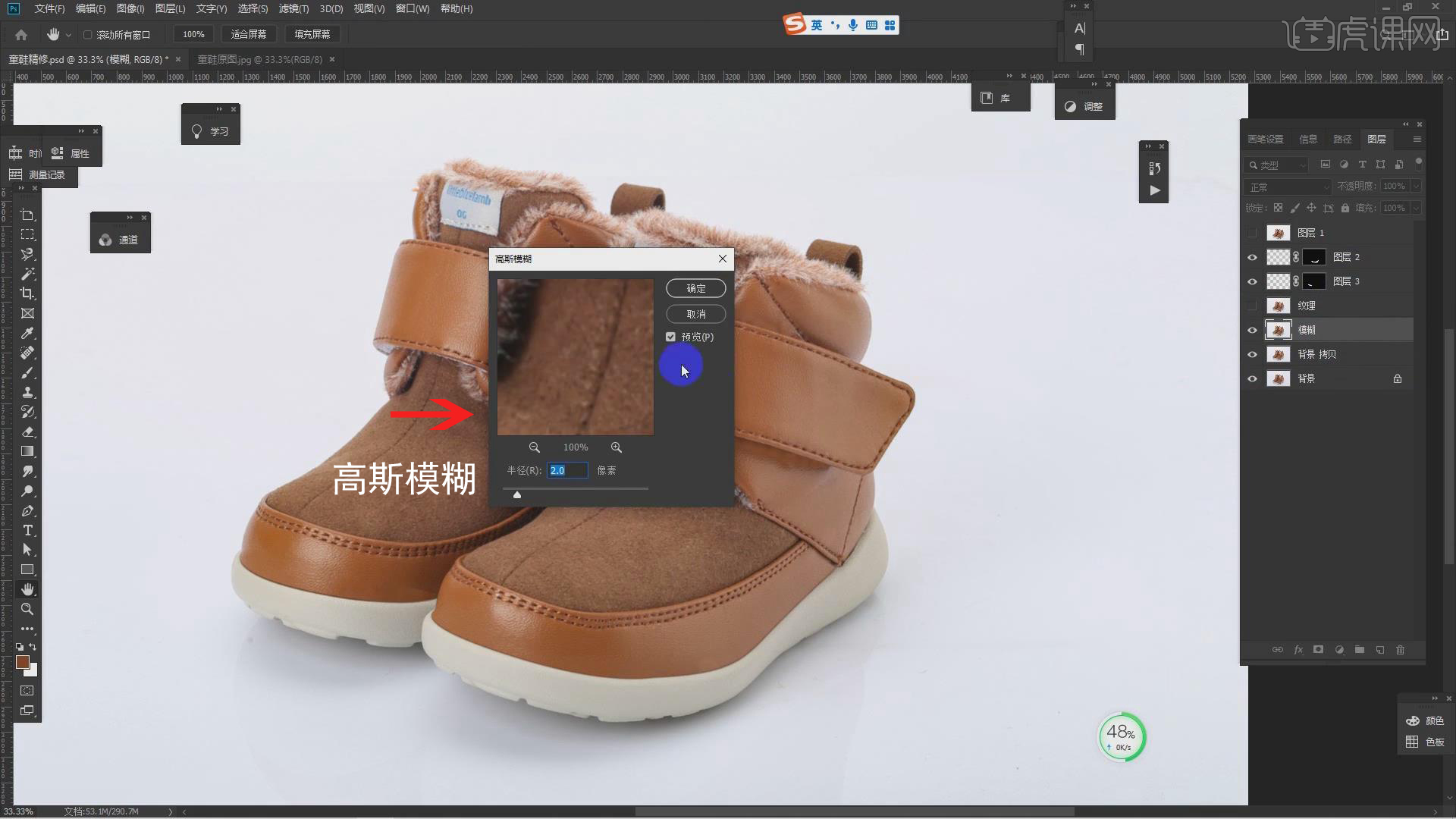Hide the locked 背景 layer
Screen dimensions: 1456x819
click(x=1252, y=378)
